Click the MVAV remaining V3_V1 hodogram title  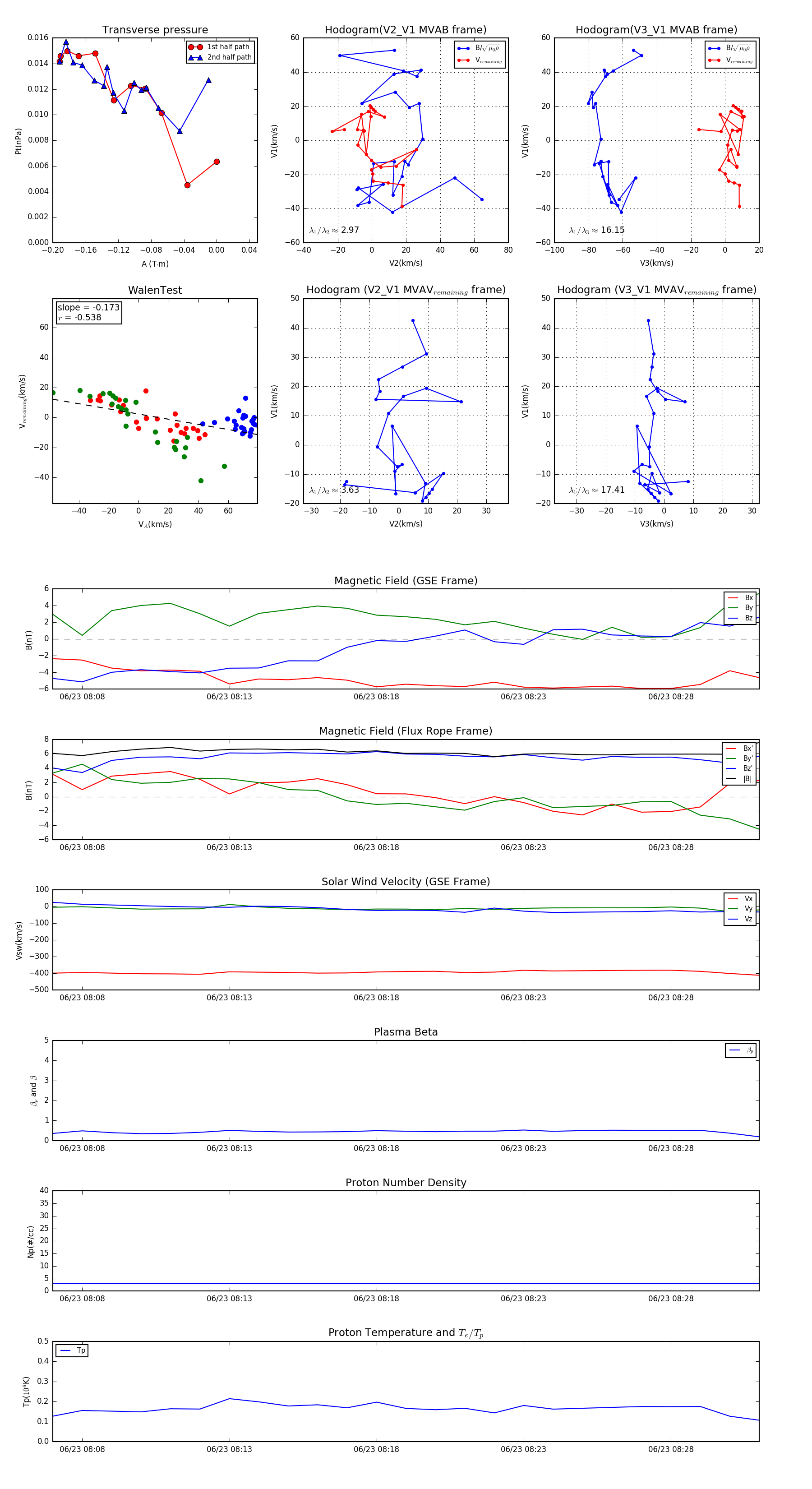point(656,290)
